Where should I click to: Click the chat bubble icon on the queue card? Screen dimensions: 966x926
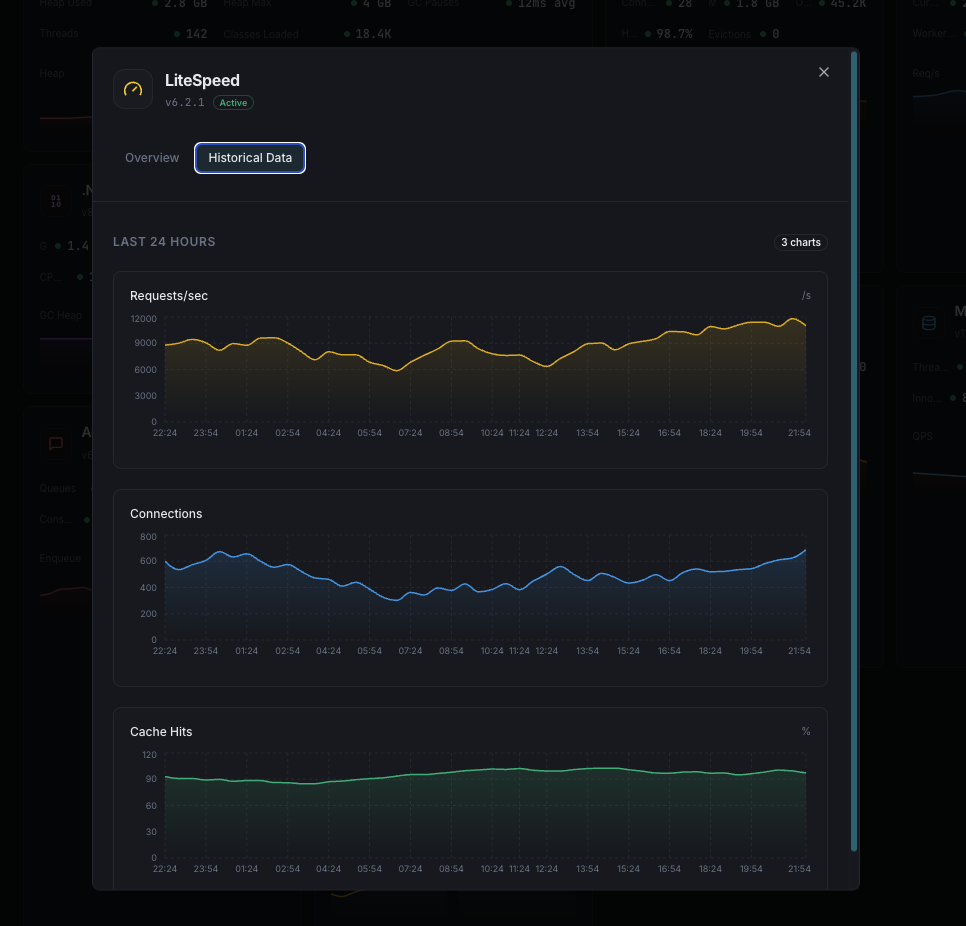coord(55,443)
